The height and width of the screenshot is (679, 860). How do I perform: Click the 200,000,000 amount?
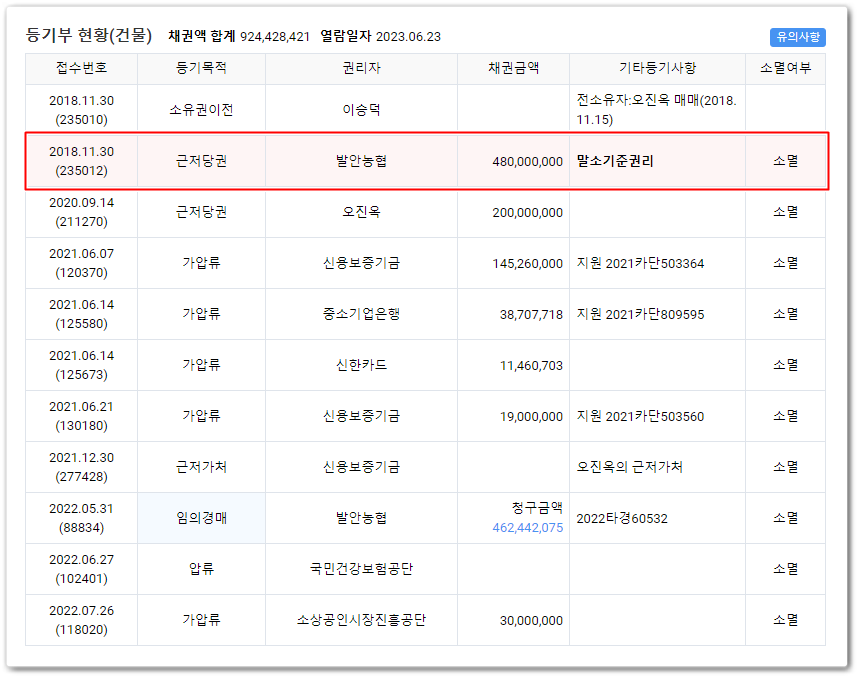tap(527, 213)
